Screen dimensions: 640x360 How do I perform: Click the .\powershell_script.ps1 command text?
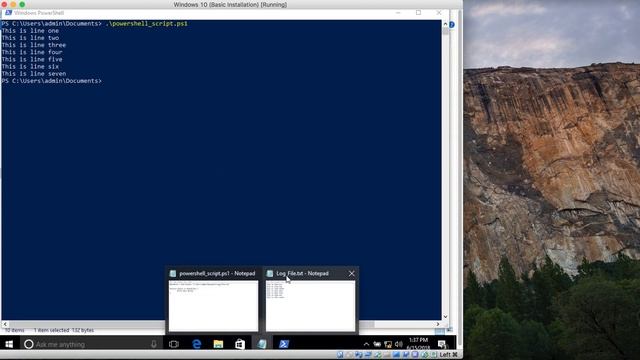click(x=147, y=24)
